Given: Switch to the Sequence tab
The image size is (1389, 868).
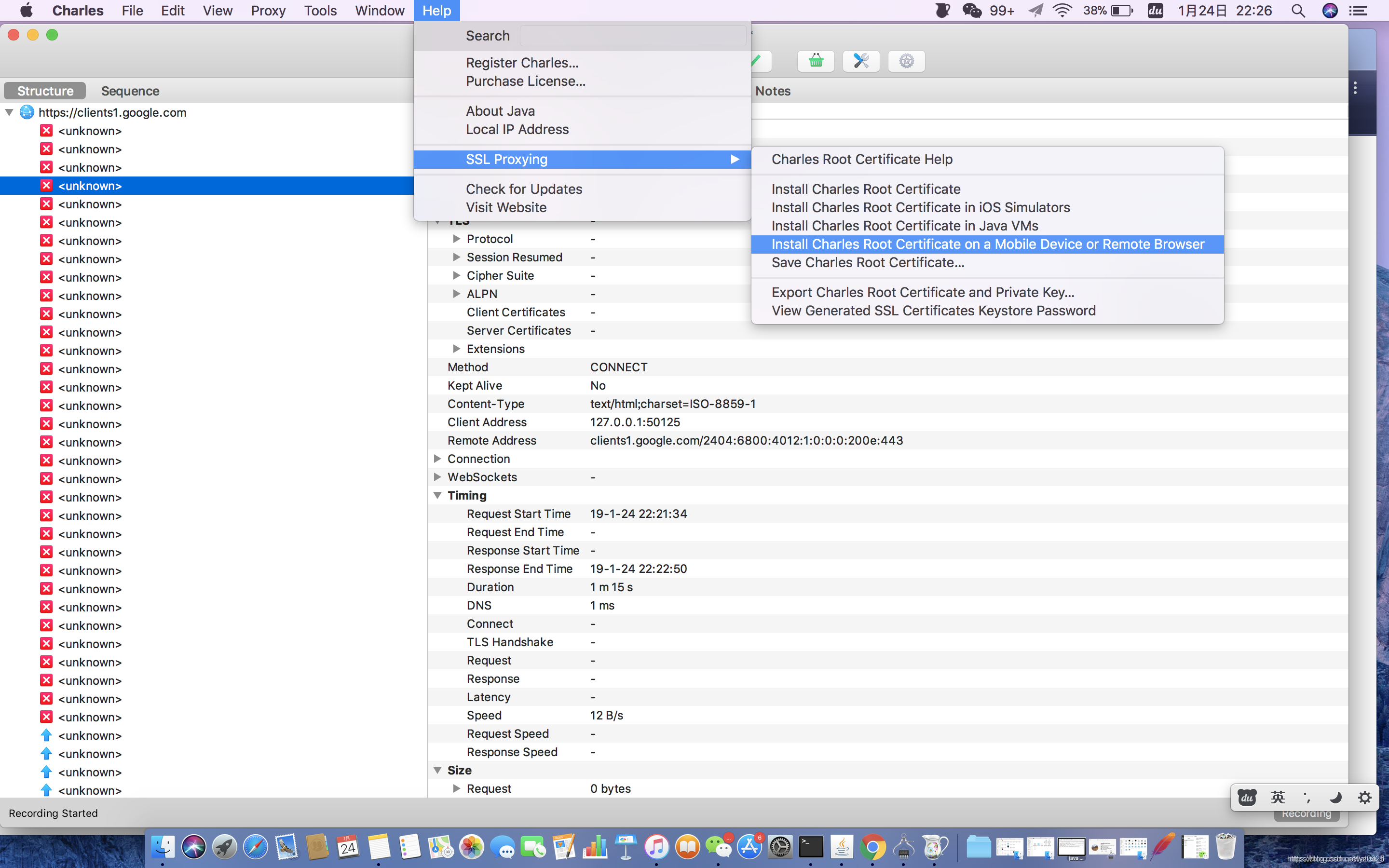Looking at the screenshot, I should [x=130, y=91].
